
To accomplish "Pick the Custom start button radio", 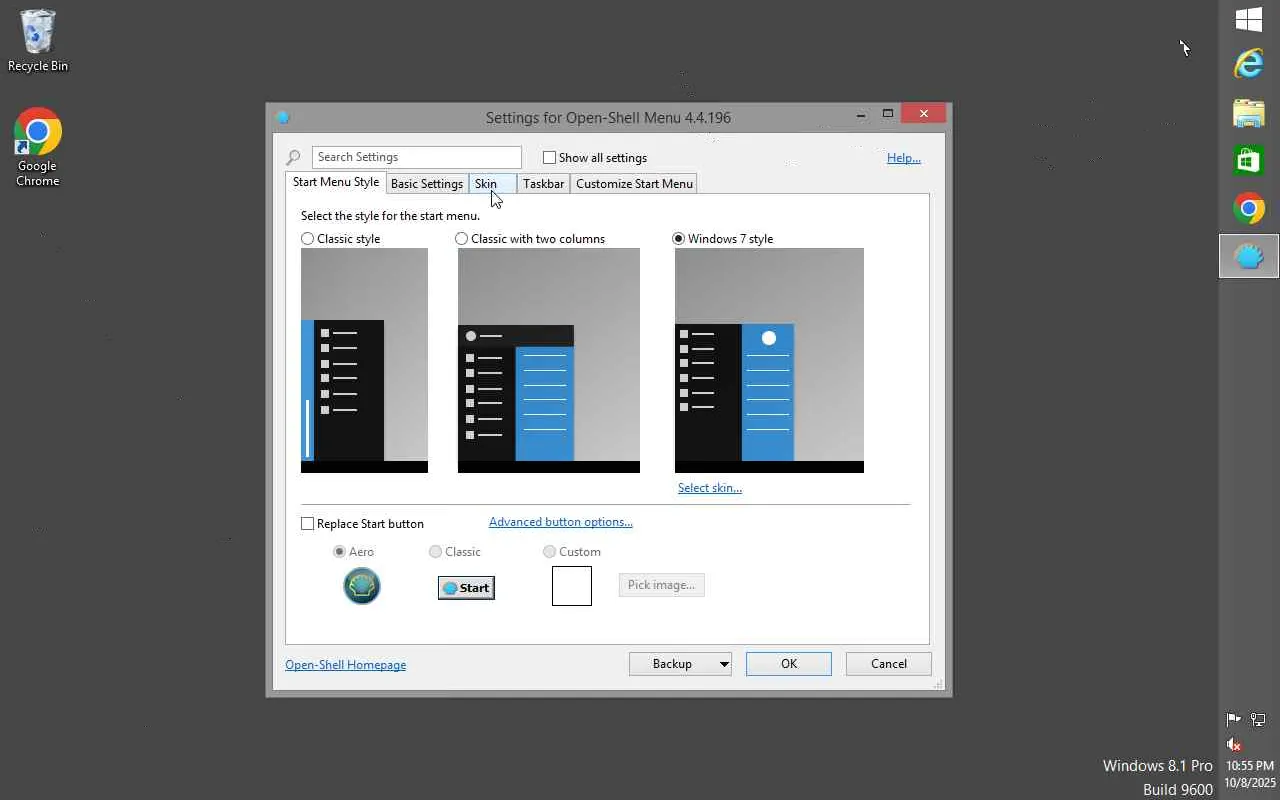I will [549, 552].
